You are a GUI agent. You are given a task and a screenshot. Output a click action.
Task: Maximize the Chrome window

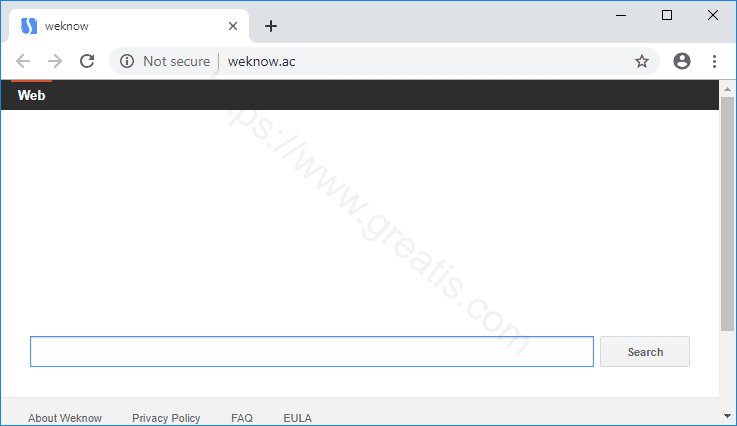pos(666,16)
